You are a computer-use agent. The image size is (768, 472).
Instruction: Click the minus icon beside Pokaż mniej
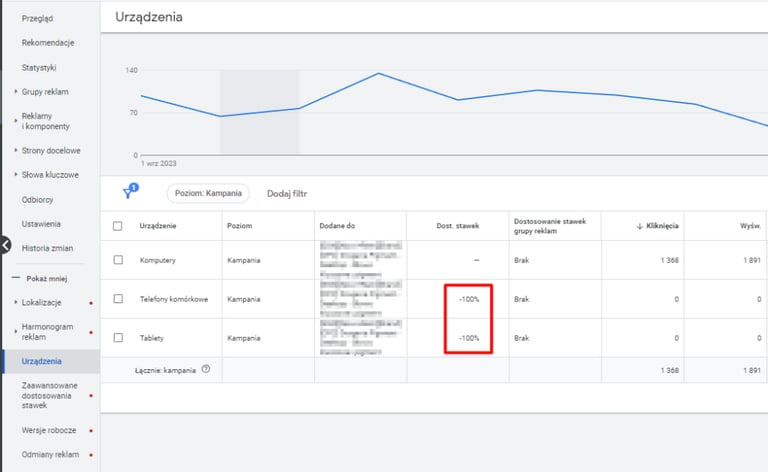(16, 277)
